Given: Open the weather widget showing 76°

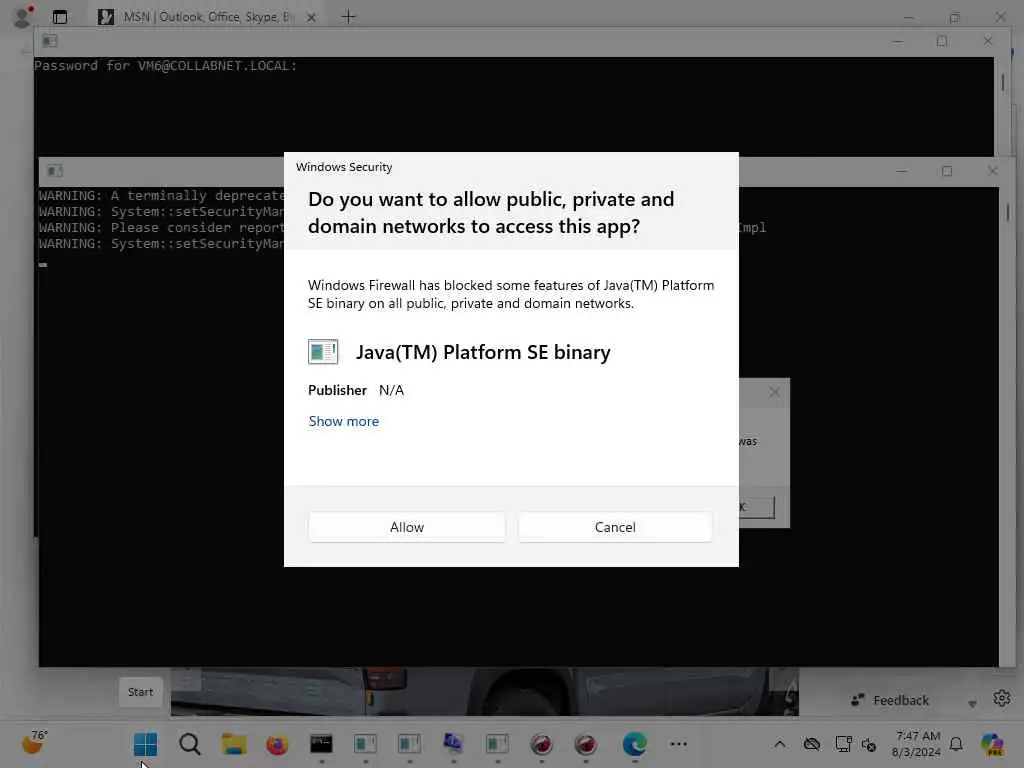Looking at the screenshot, I should click(33, 743).
